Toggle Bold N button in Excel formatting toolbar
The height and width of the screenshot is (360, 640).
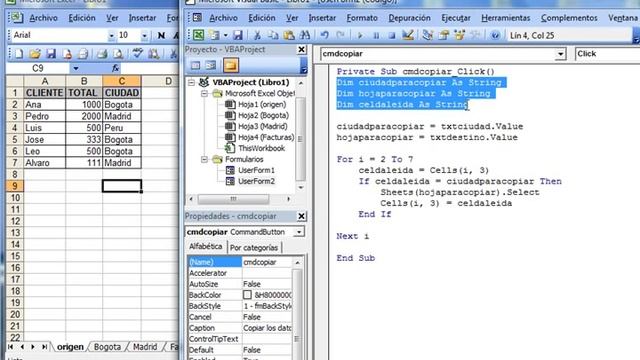click(162, 36)
